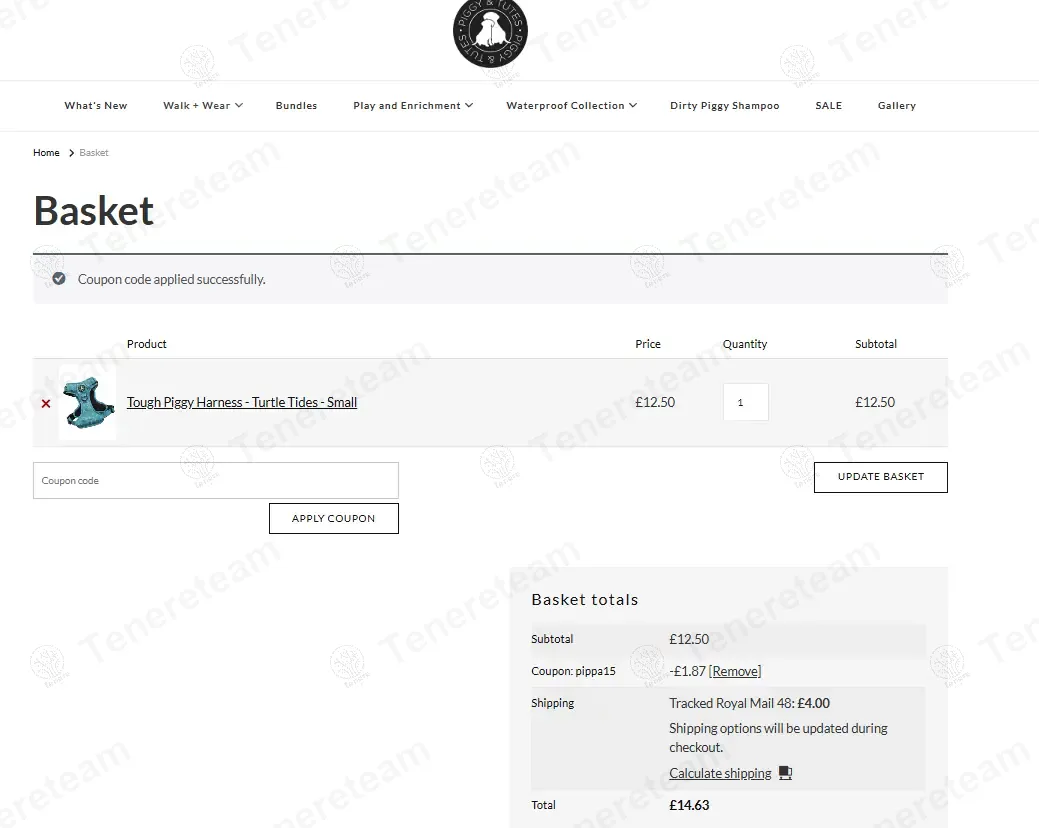The height and width of the screenshot is (828, 1039).
Task: Click the 'Coupon code applied successfully' message
Action: (172, 279)
